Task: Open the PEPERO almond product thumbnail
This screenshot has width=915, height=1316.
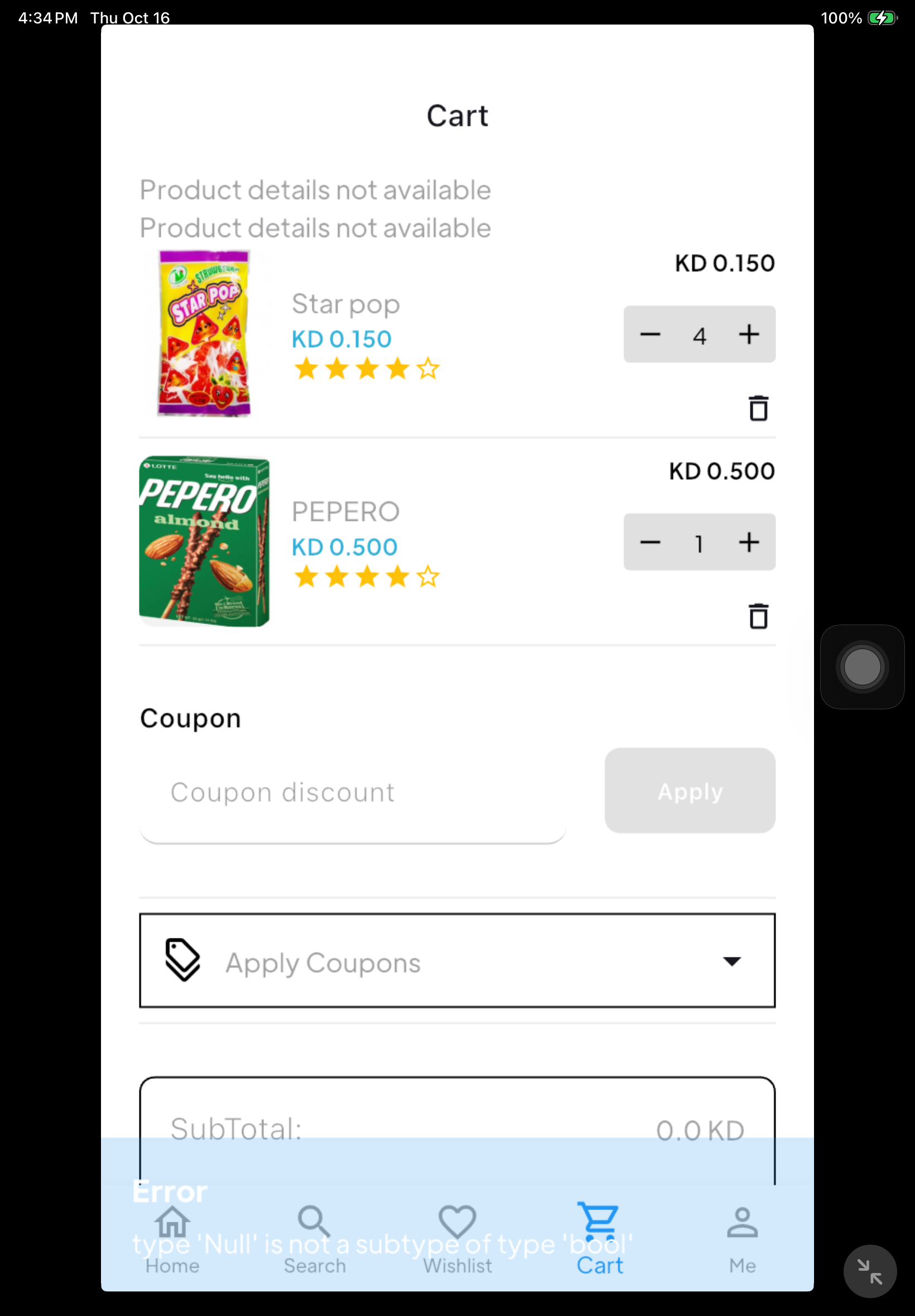Action: [x=204, y=541]
